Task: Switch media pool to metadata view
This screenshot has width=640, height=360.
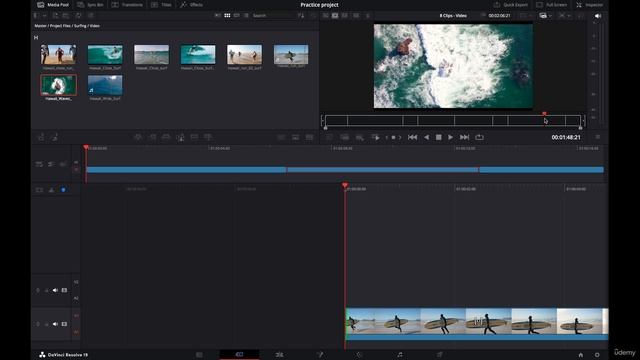Action: point(218,16)
